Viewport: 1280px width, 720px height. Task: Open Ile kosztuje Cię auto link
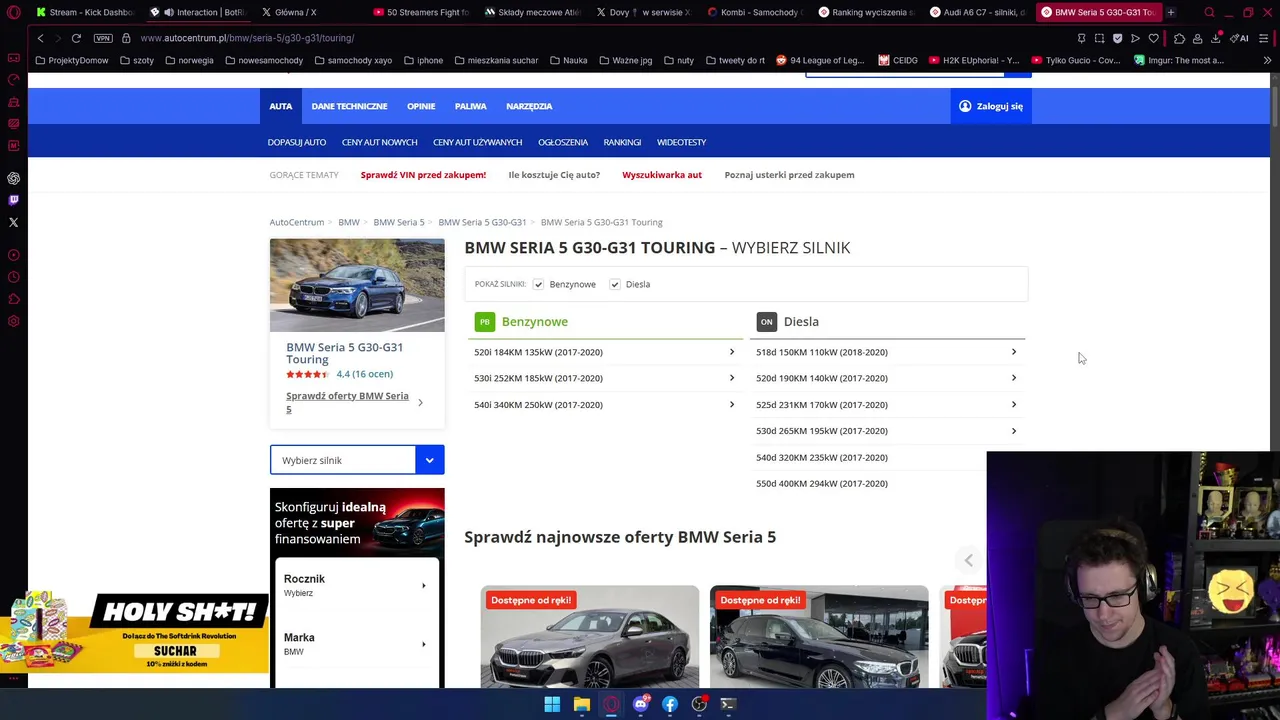554,175
